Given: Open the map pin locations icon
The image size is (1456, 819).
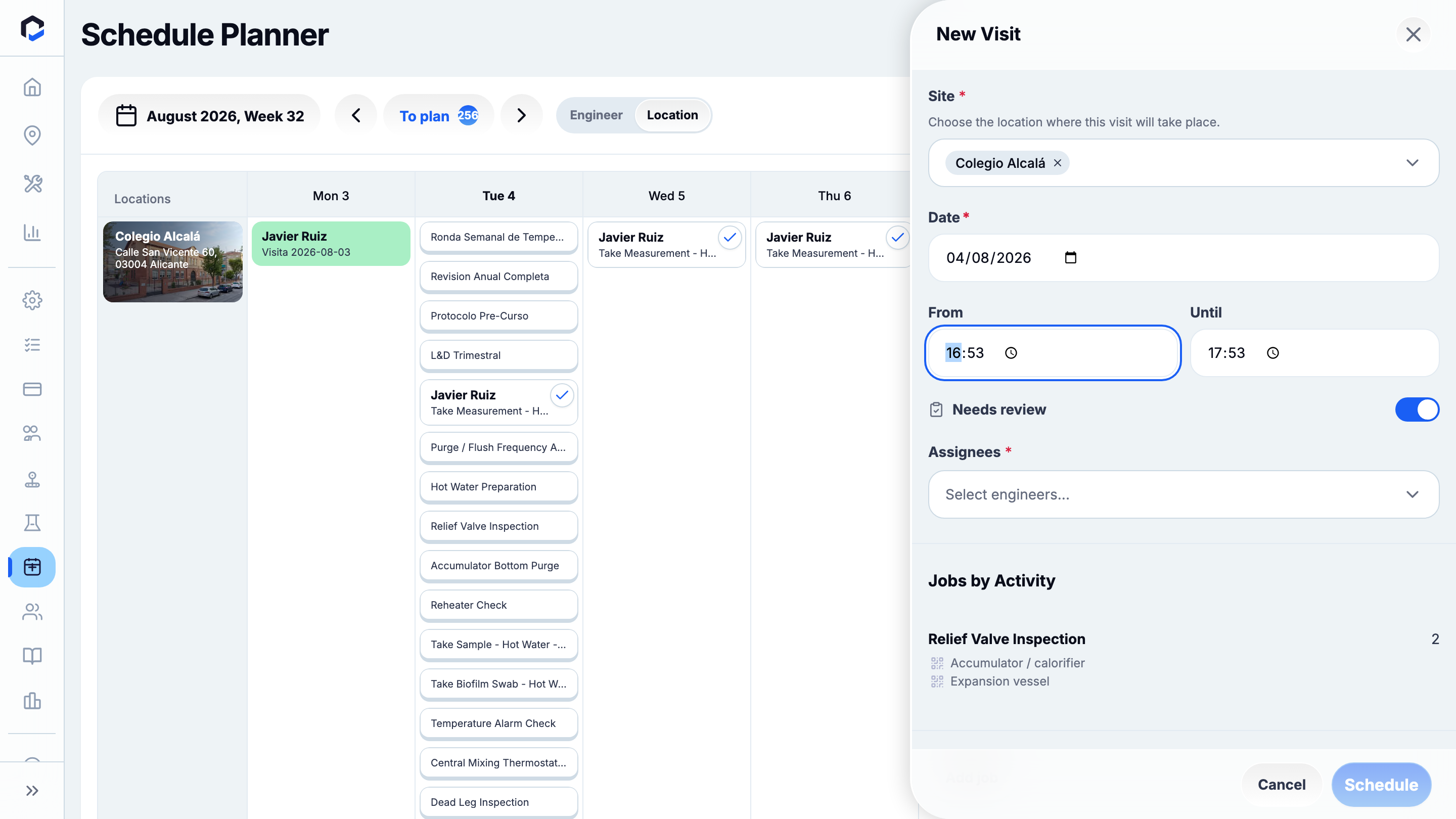Looking at the screenshot, I should (x=32, y=135).
